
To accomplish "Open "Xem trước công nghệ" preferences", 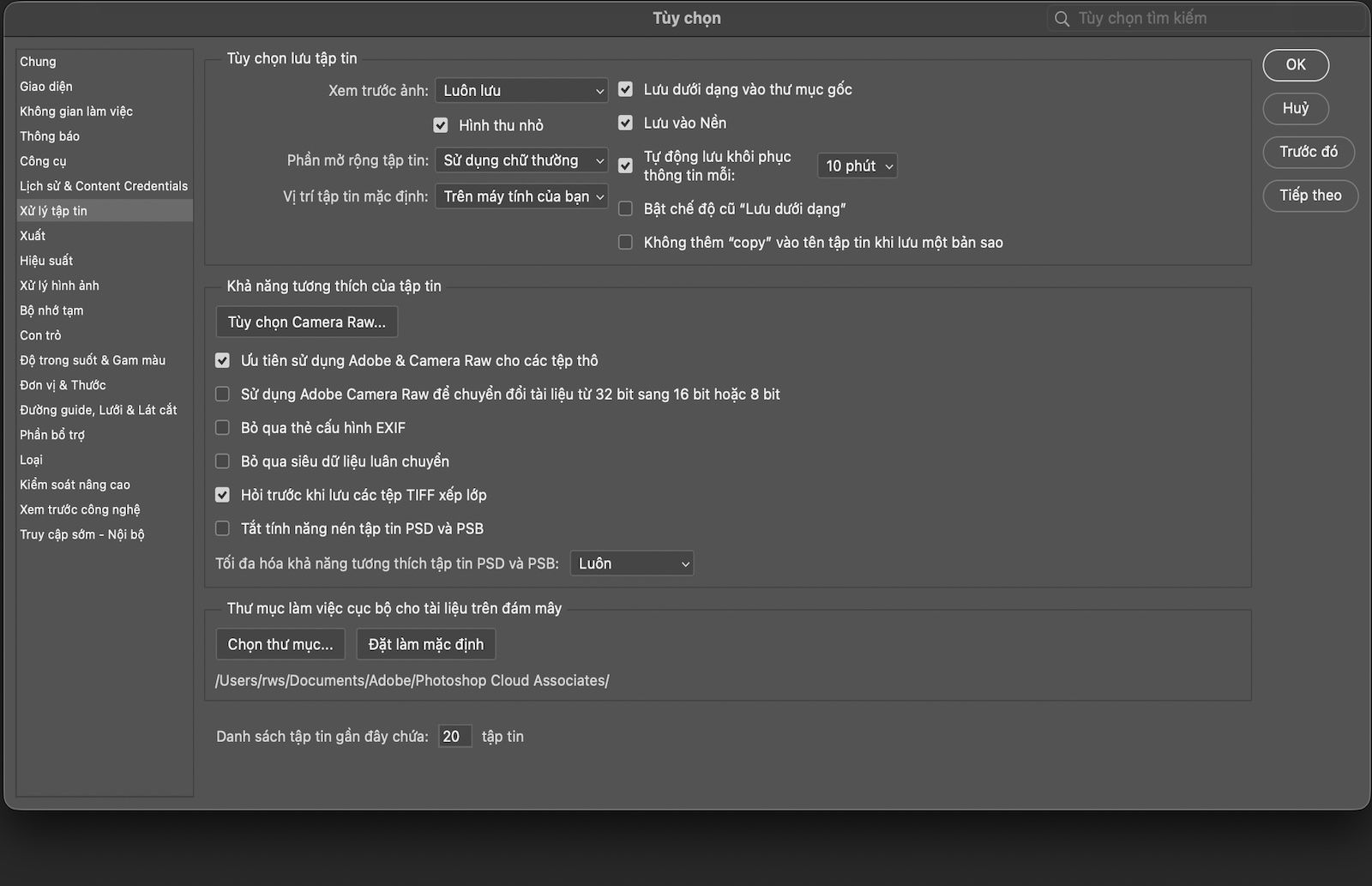I will pyautogui.click(x=105, y=509).
